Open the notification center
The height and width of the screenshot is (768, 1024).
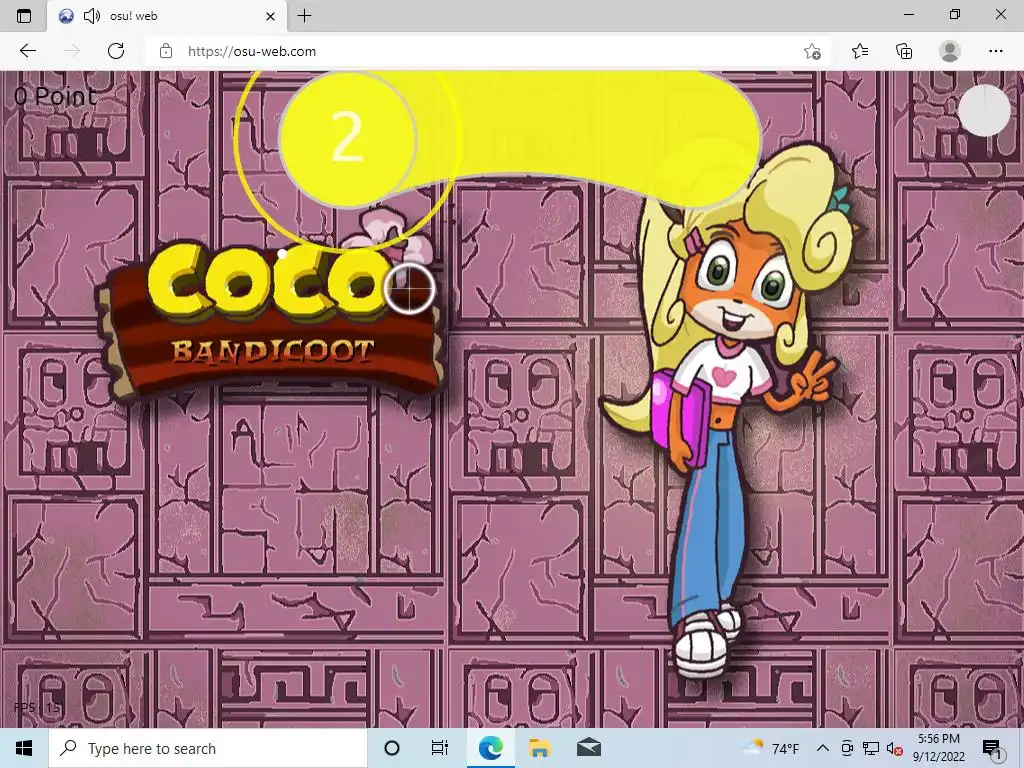(x=992, y=748)
